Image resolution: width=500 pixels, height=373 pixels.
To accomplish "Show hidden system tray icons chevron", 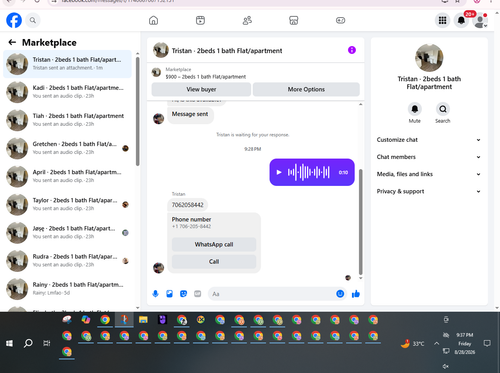I will click(x=436, y=343).
